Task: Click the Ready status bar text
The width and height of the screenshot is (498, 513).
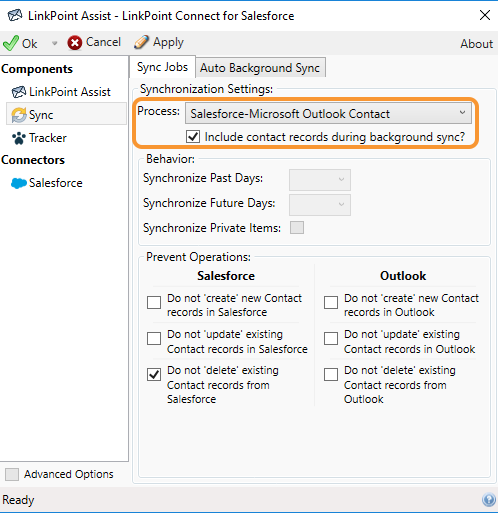Action: (x=18, y=500)
